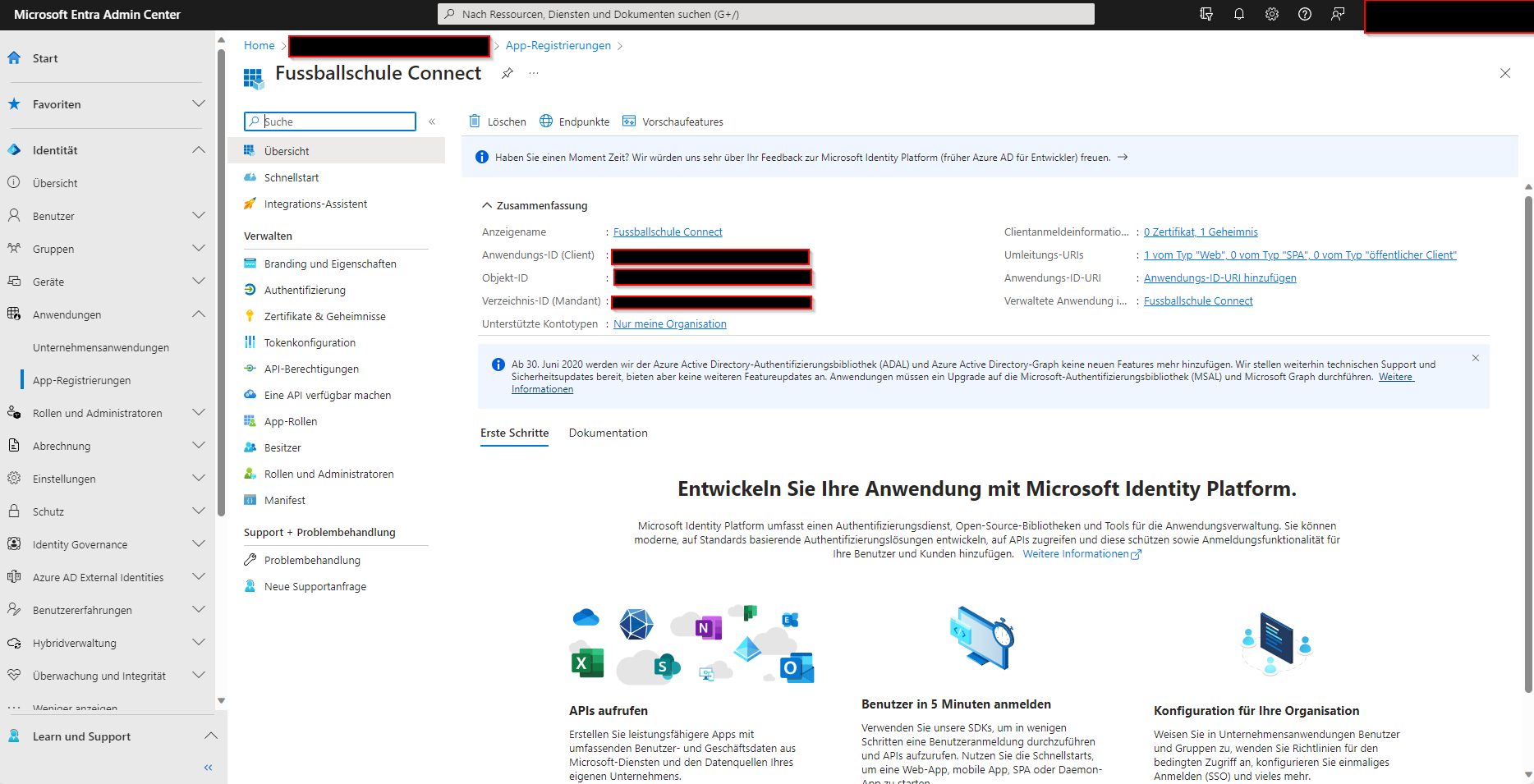Expand Identity Governance section
The width and height of the screenshot is (1534, 784).
[198, 544]
